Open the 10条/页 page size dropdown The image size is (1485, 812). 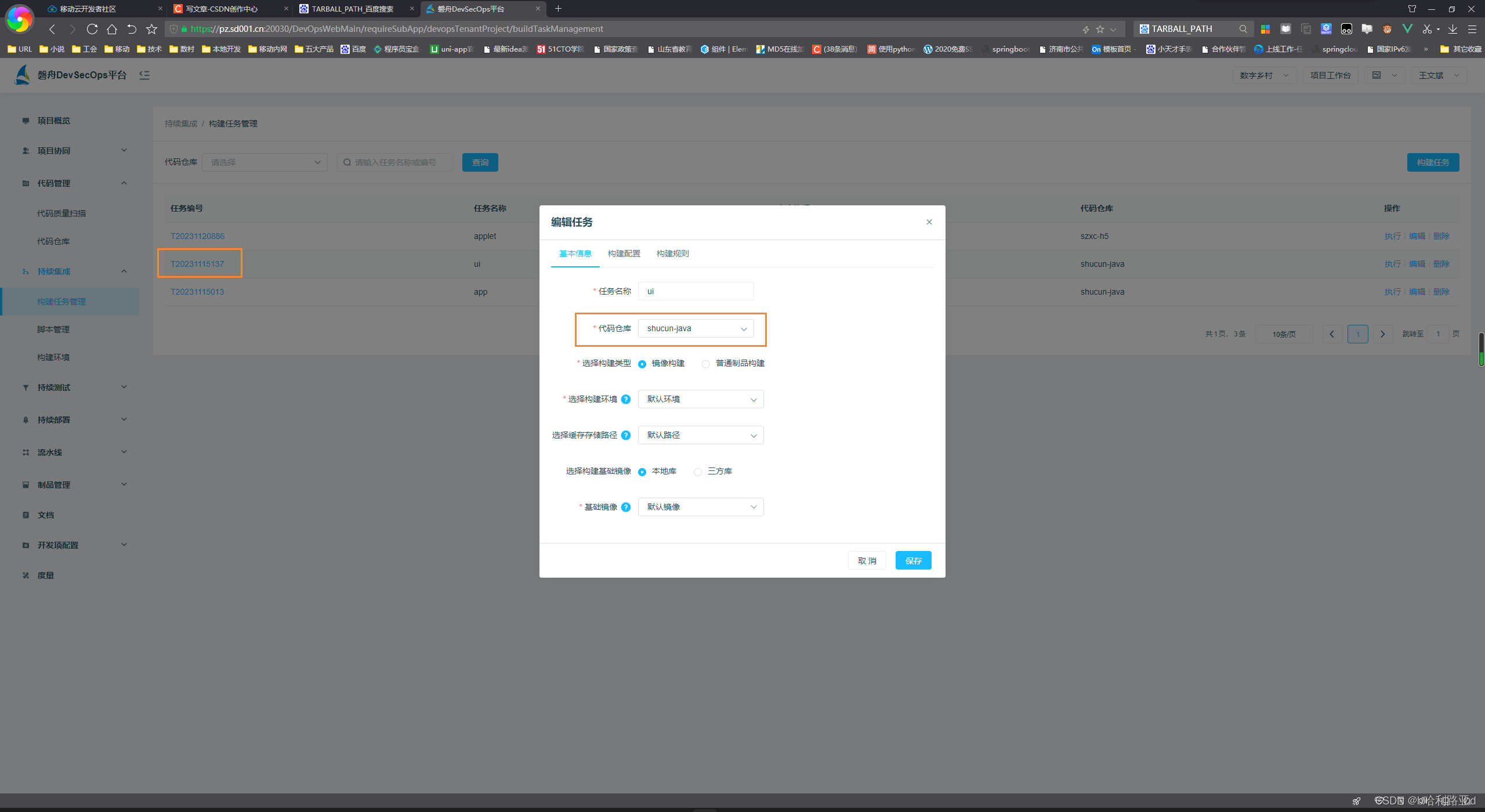pyautogui.click(x=1284, y=334)
